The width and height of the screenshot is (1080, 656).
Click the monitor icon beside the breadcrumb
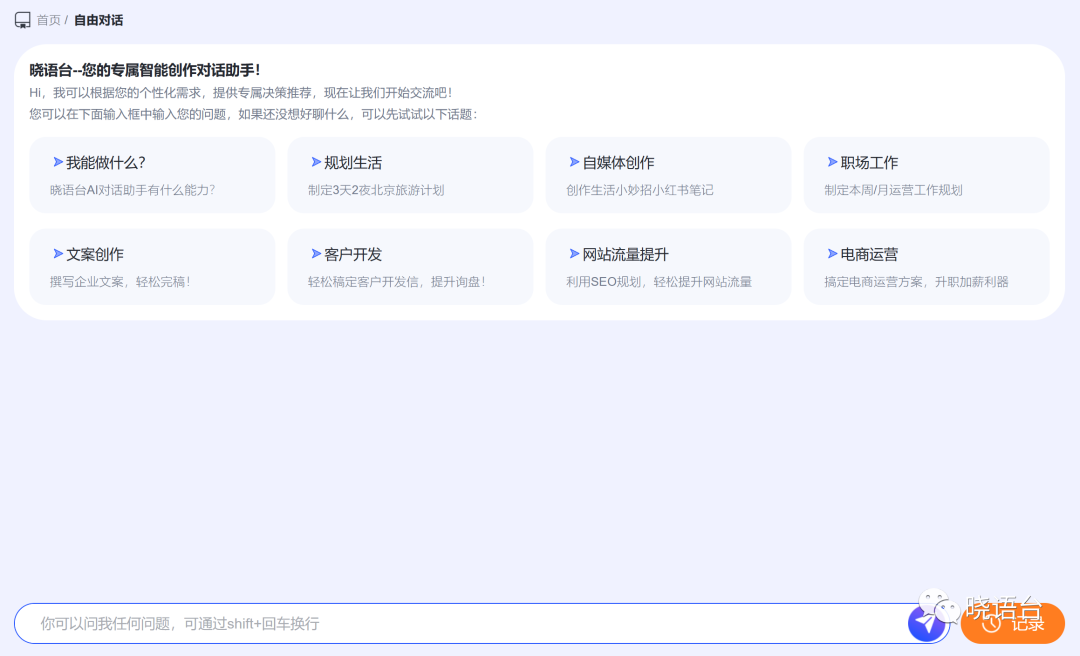pyautogui.click(x=22, y=19)
